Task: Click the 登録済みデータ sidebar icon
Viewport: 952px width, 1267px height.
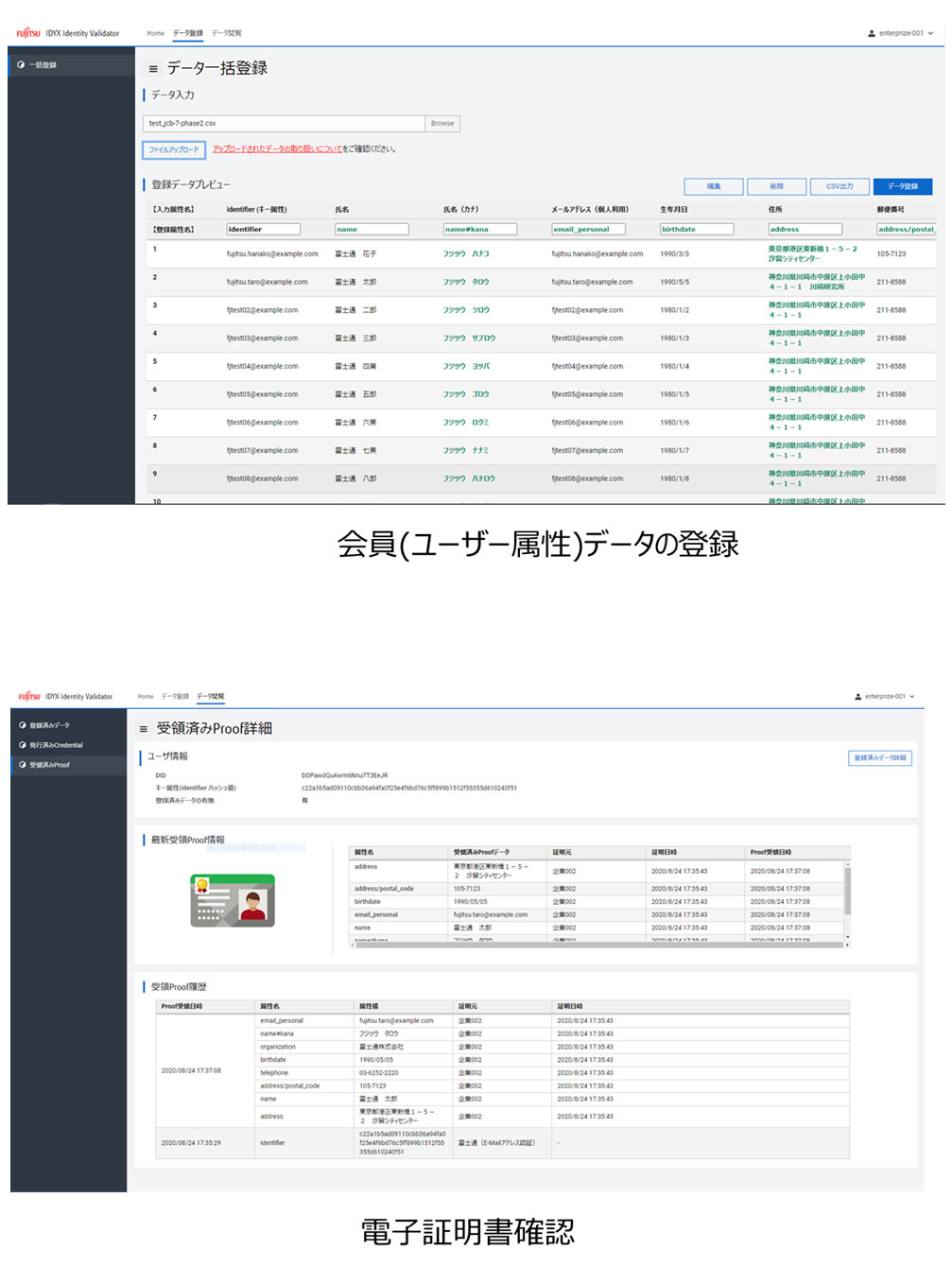Action: point(23,725)
